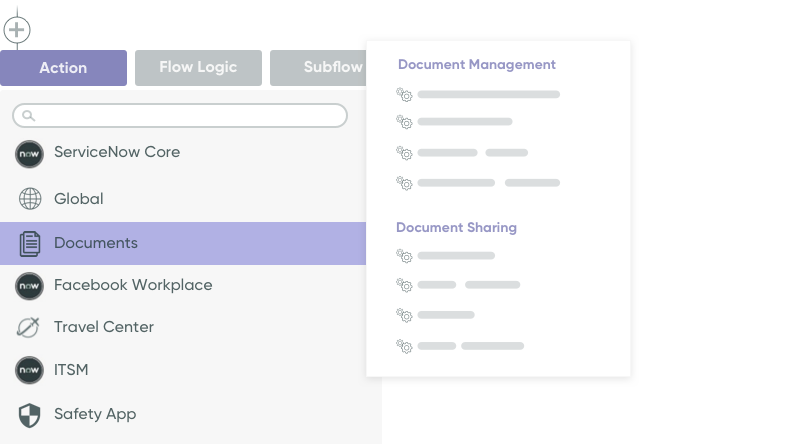
Task: Click the plus add-step icon
Action: [x=16, y=30]
